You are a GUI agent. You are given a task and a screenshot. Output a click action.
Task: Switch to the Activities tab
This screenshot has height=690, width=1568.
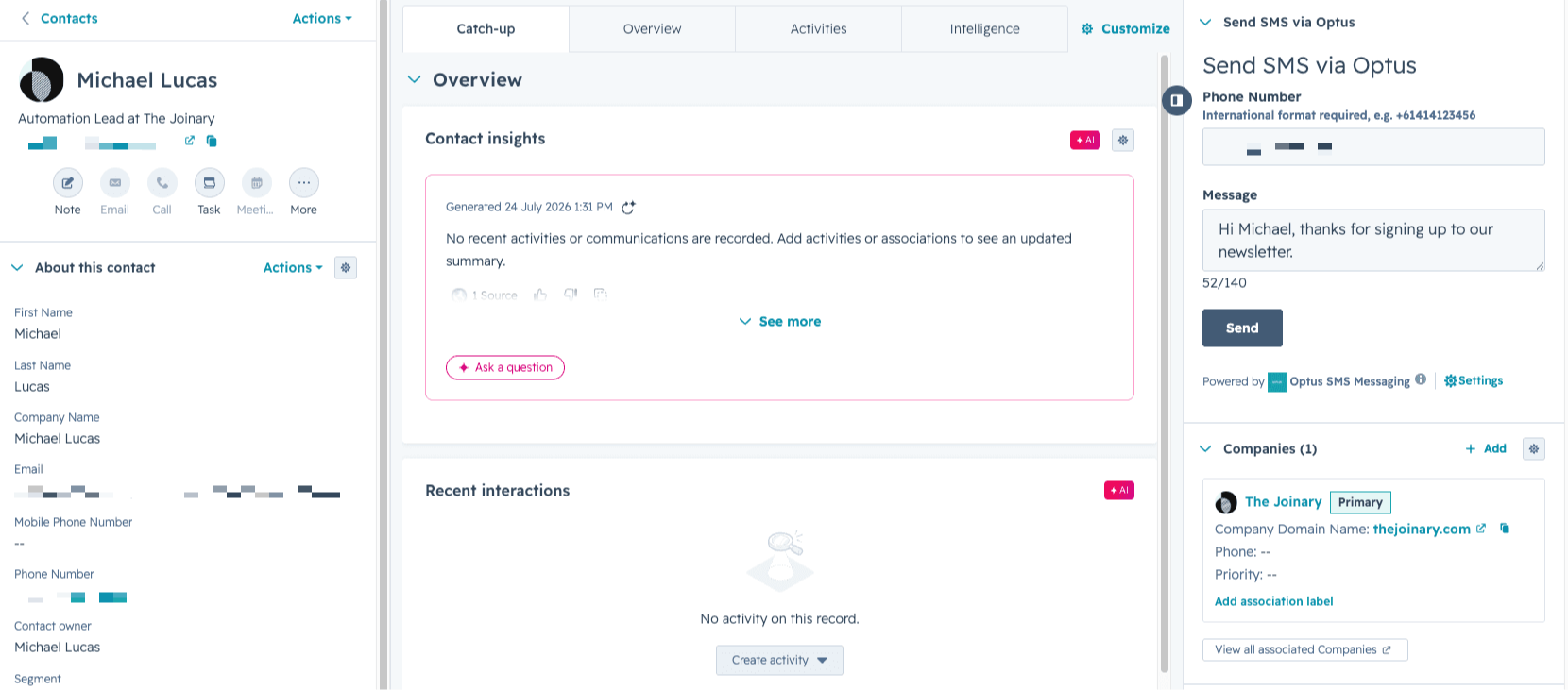click(x=818, y=29)
